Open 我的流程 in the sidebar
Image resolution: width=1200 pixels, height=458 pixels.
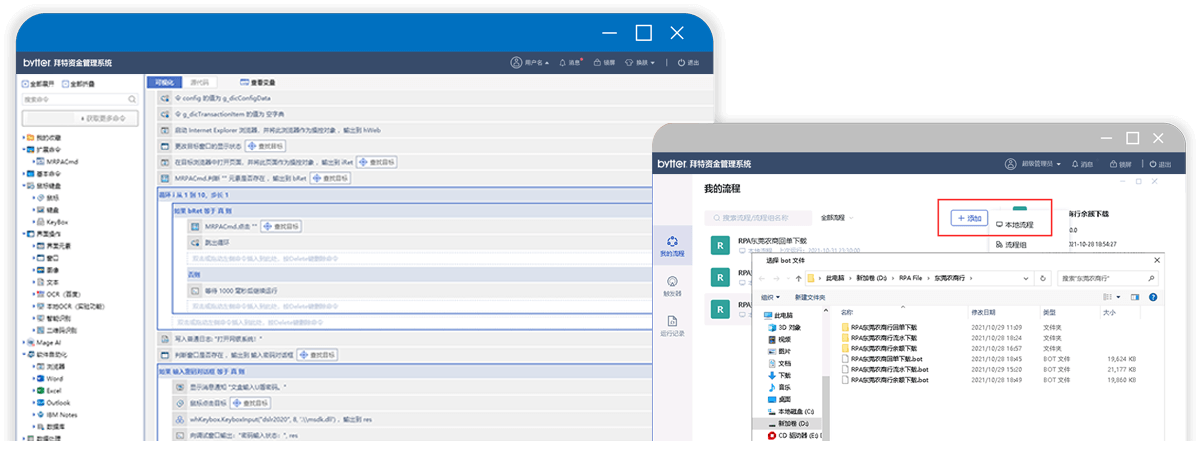[x=672, y=245]
